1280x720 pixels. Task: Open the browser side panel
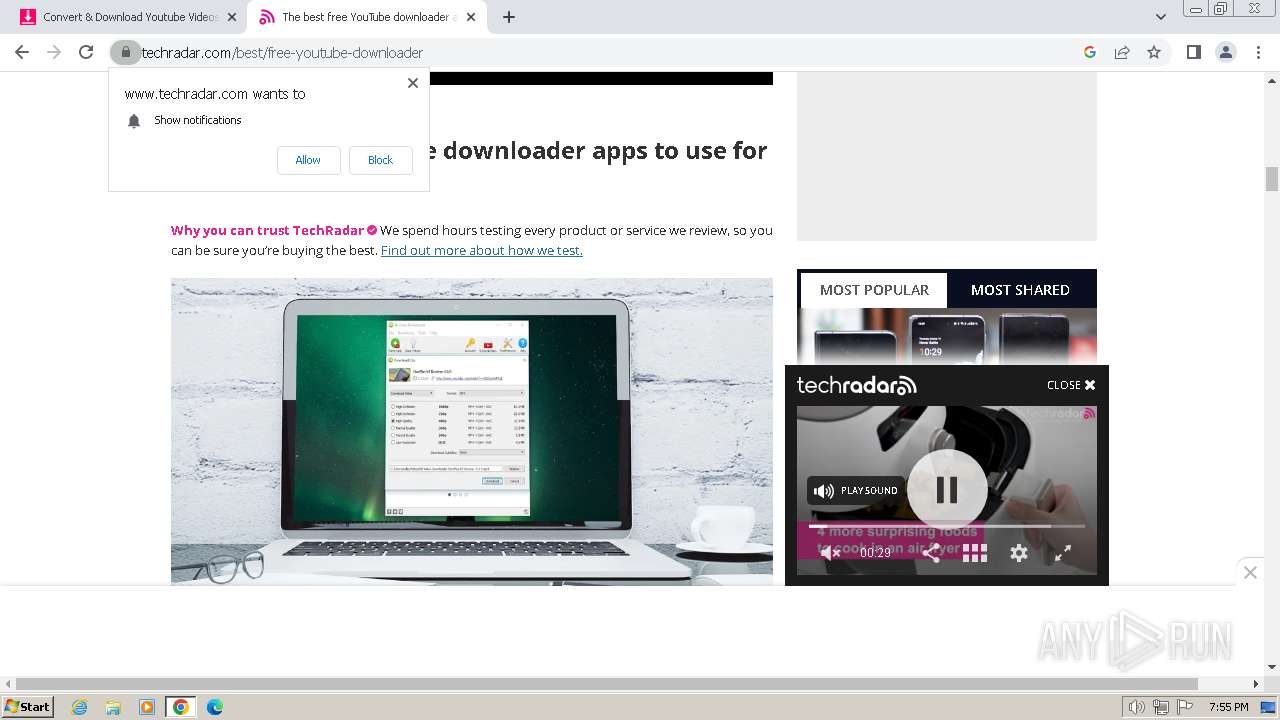point(1193,52)
